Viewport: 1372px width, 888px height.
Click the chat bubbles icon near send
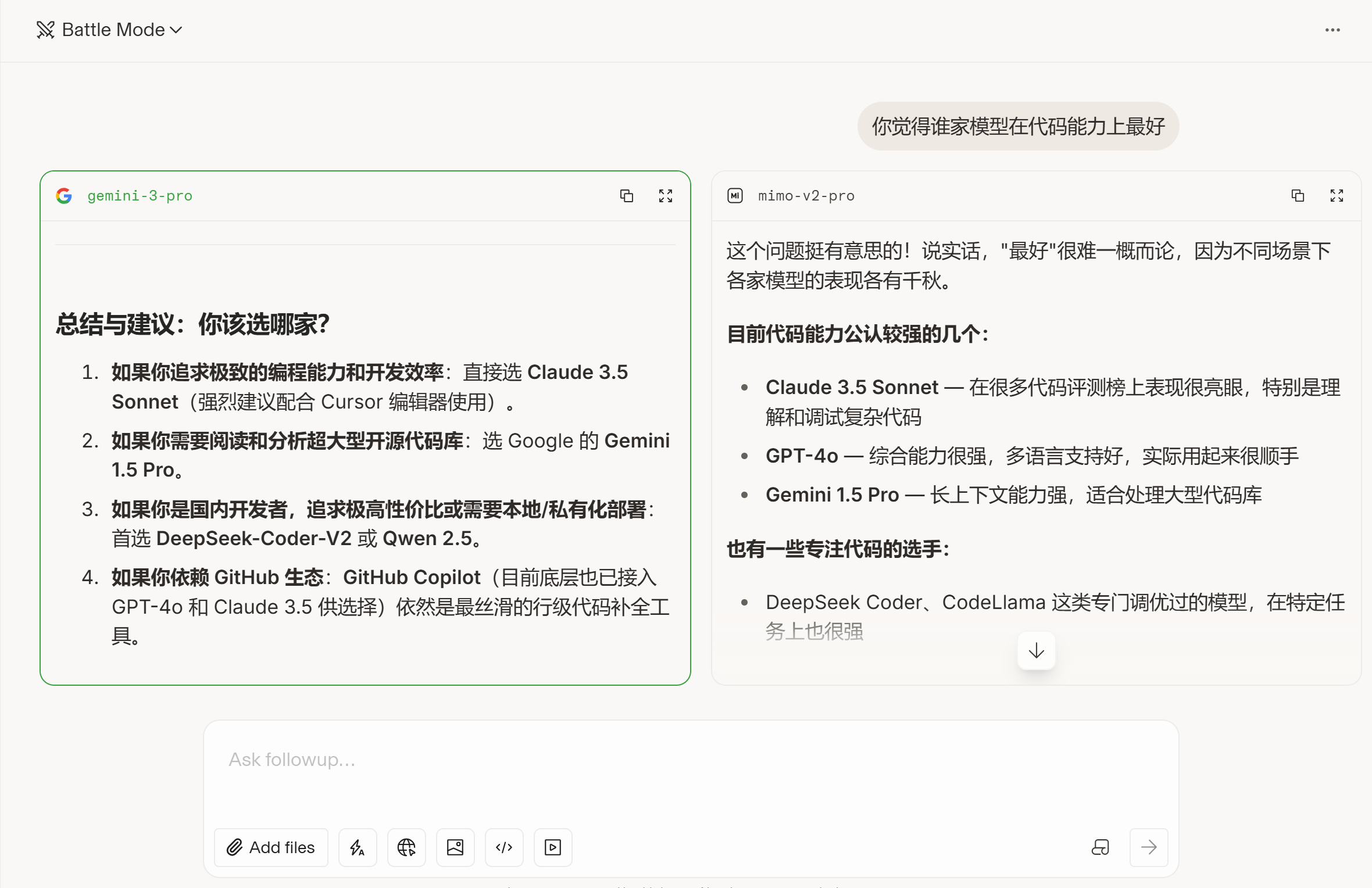(x=1100, y=847)
